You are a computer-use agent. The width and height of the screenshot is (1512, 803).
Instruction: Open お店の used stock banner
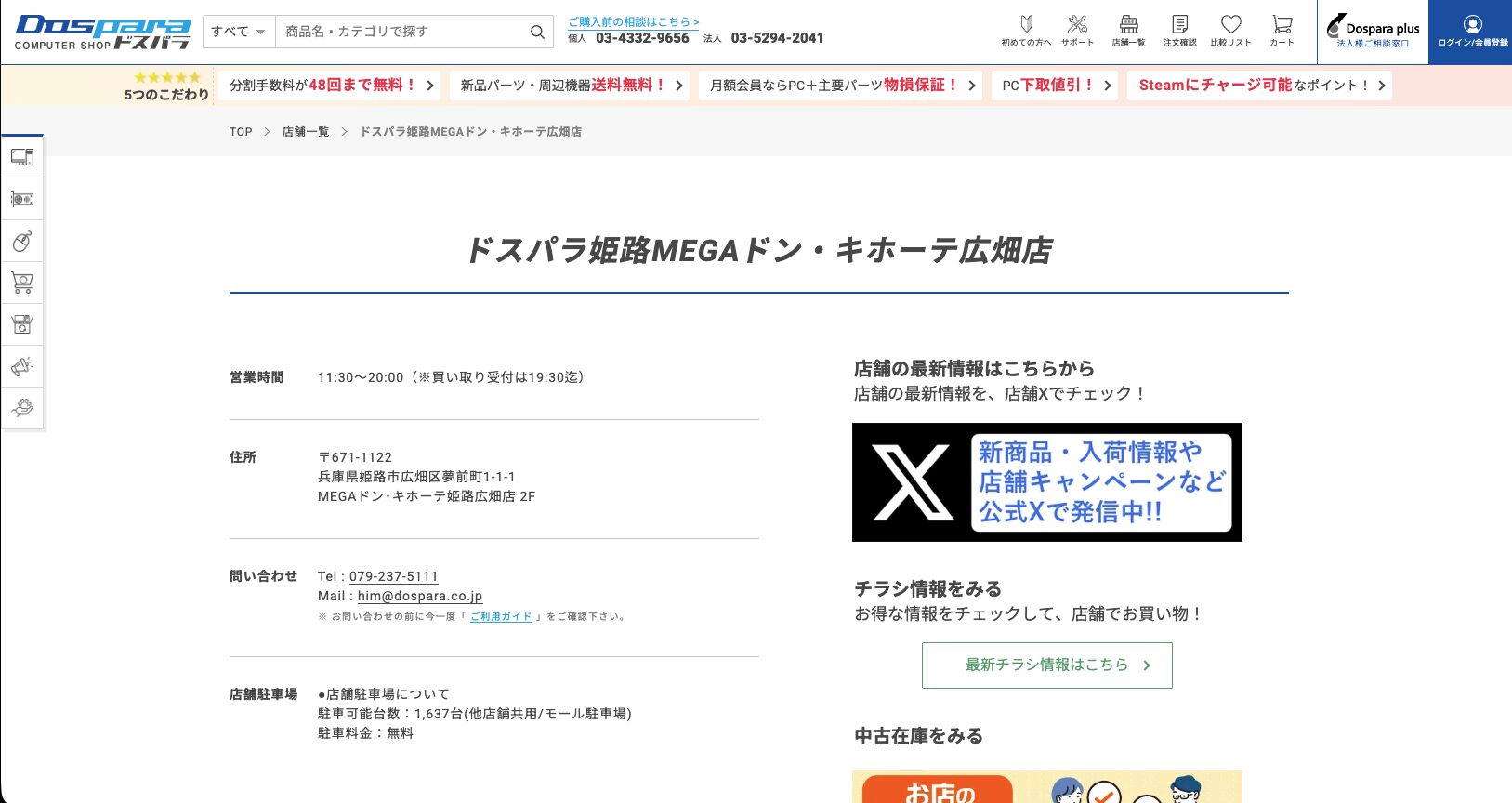1046,787
